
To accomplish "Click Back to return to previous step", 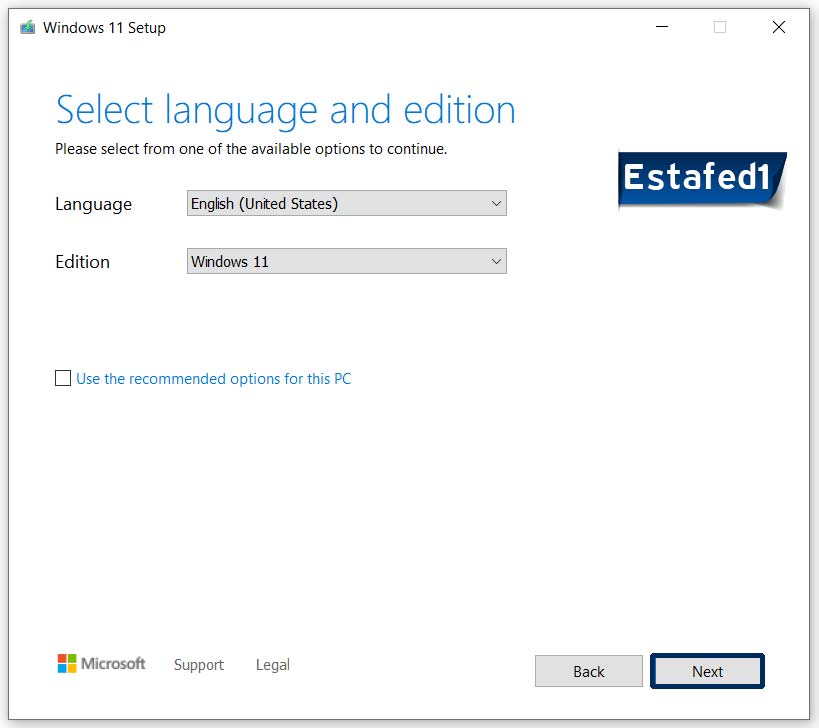I will point(588,671).
